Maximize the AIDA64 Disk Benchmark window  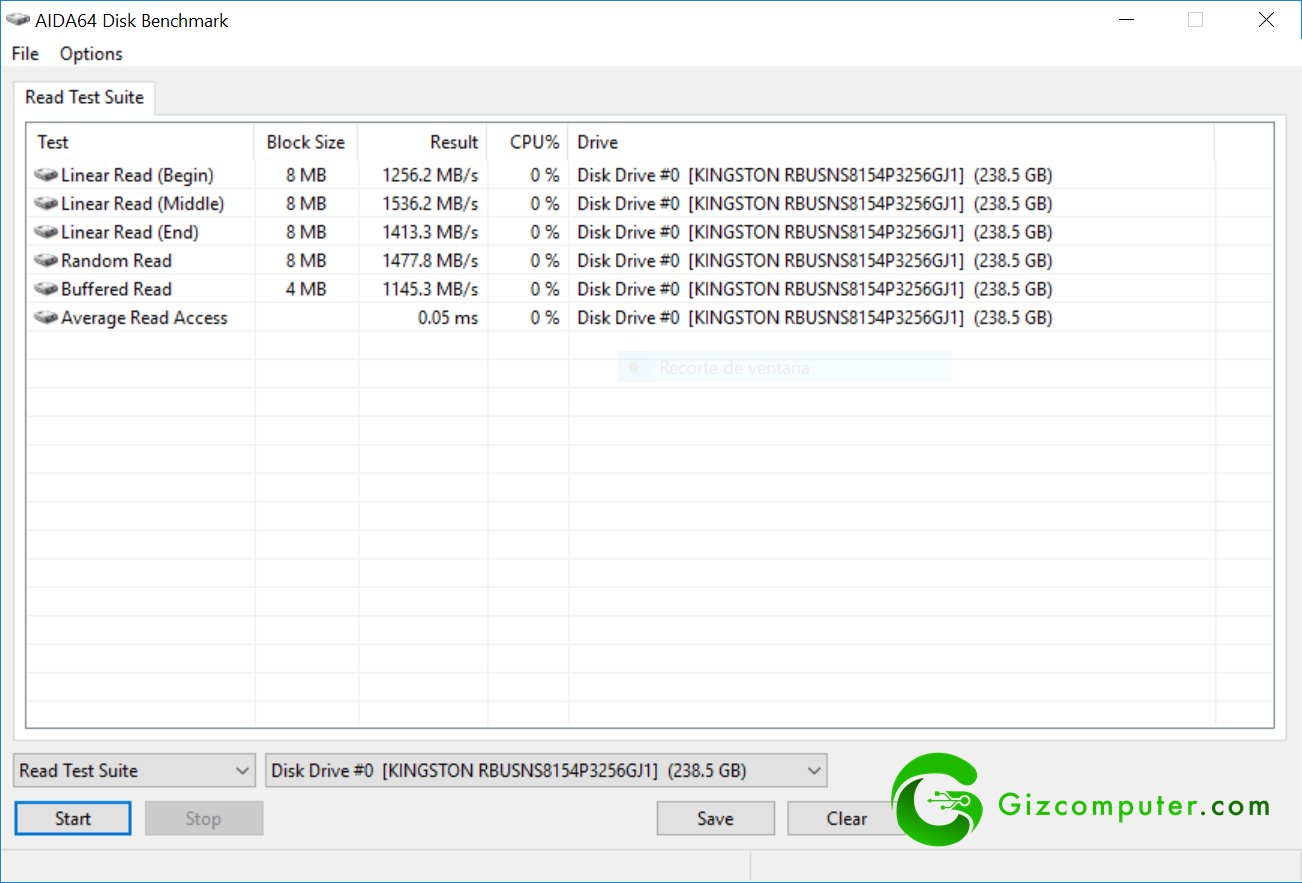1195,20
